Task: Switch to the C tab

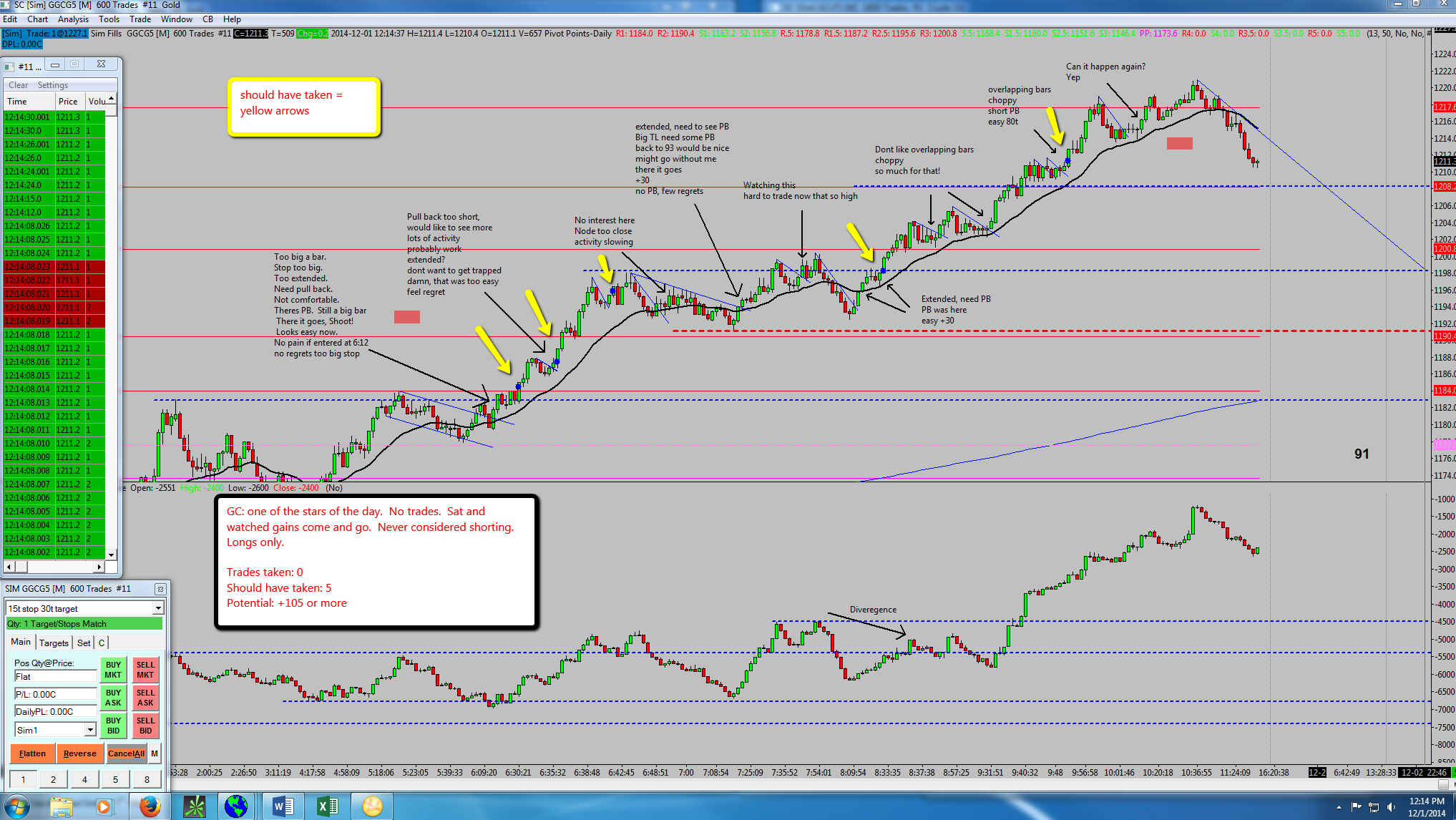Action: pyautogui.click(x=102, y=643)
